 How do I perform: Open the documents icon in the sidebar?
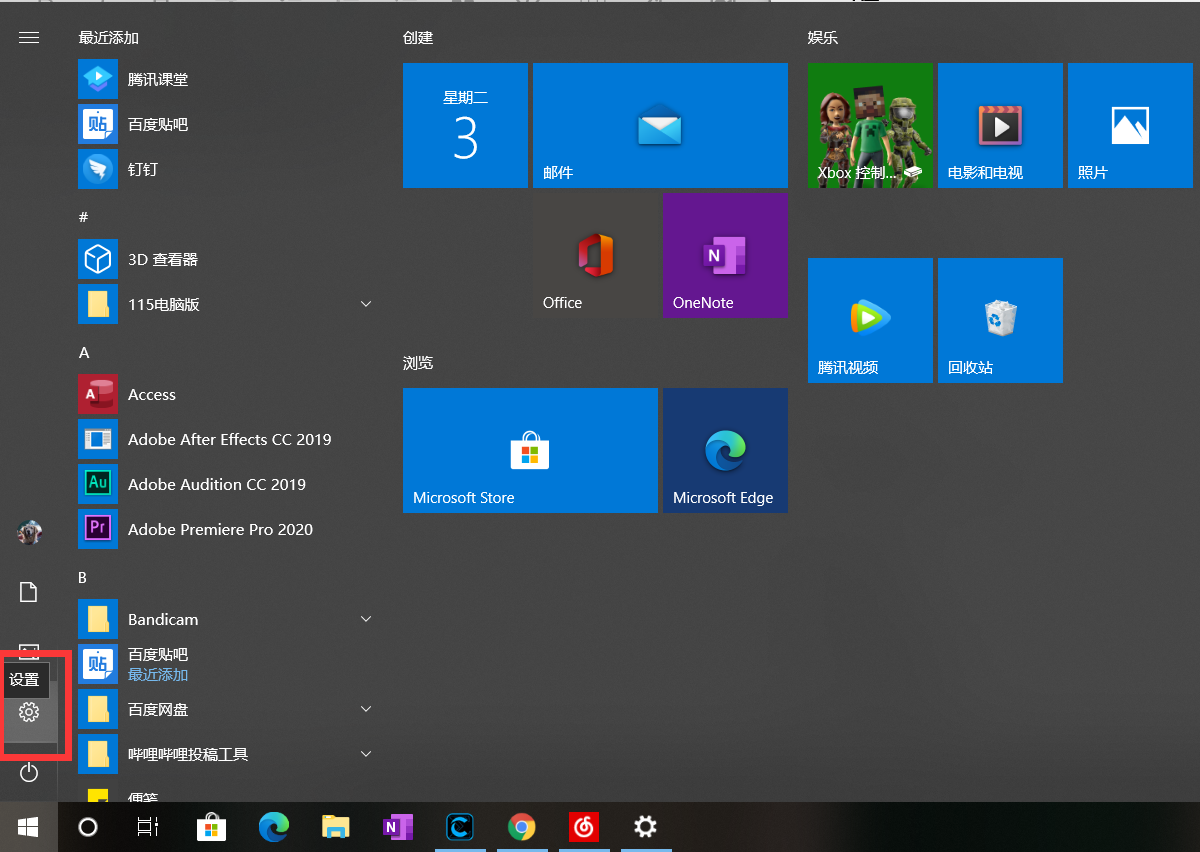coord(29,592)
